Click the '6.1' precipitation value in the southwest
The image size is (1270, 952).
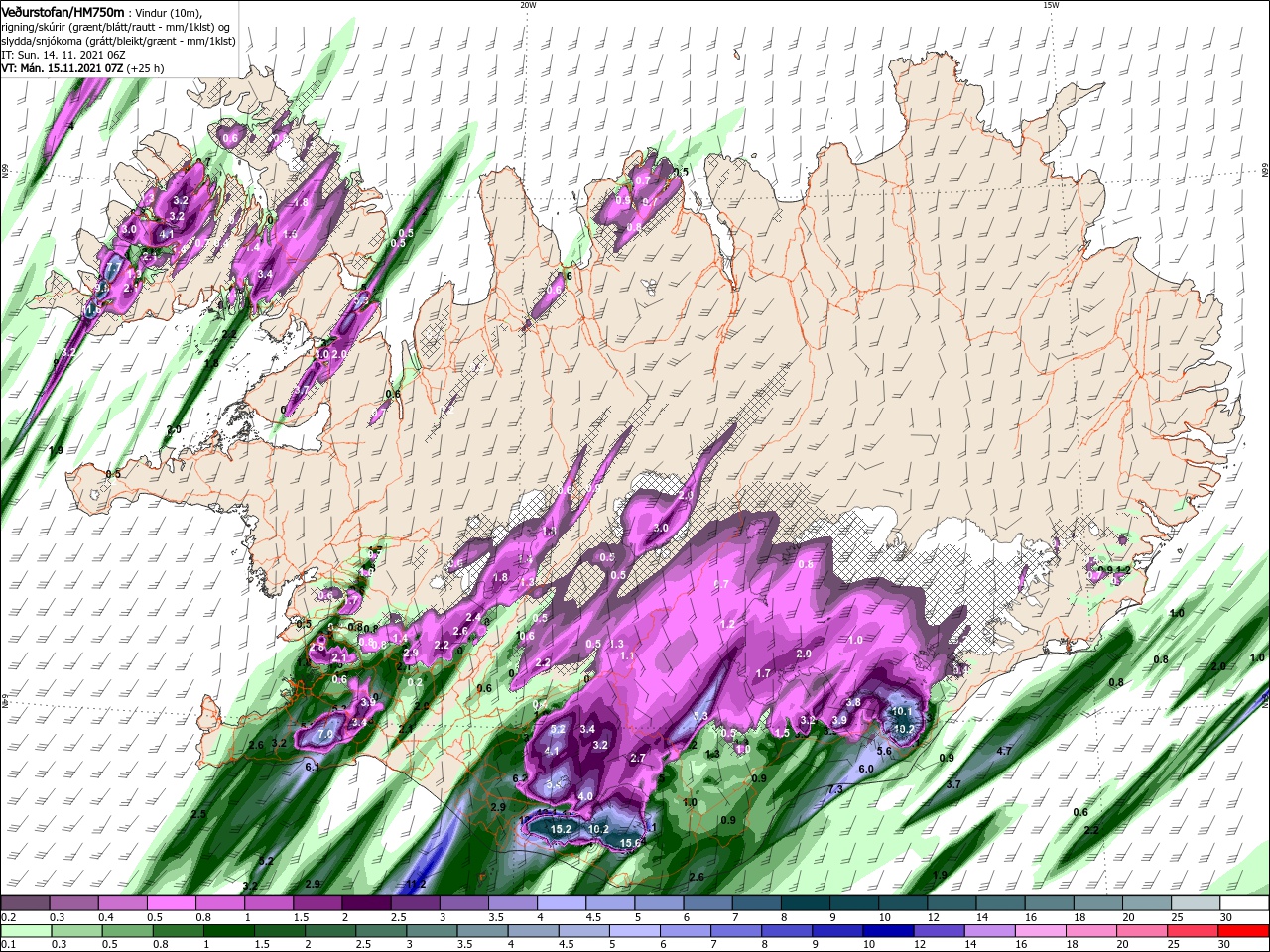(x=311, y=767)
